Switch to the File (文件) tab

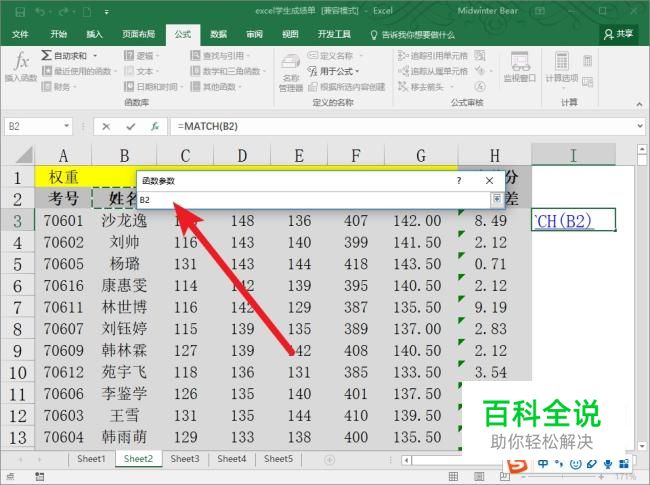pos(20,34)
